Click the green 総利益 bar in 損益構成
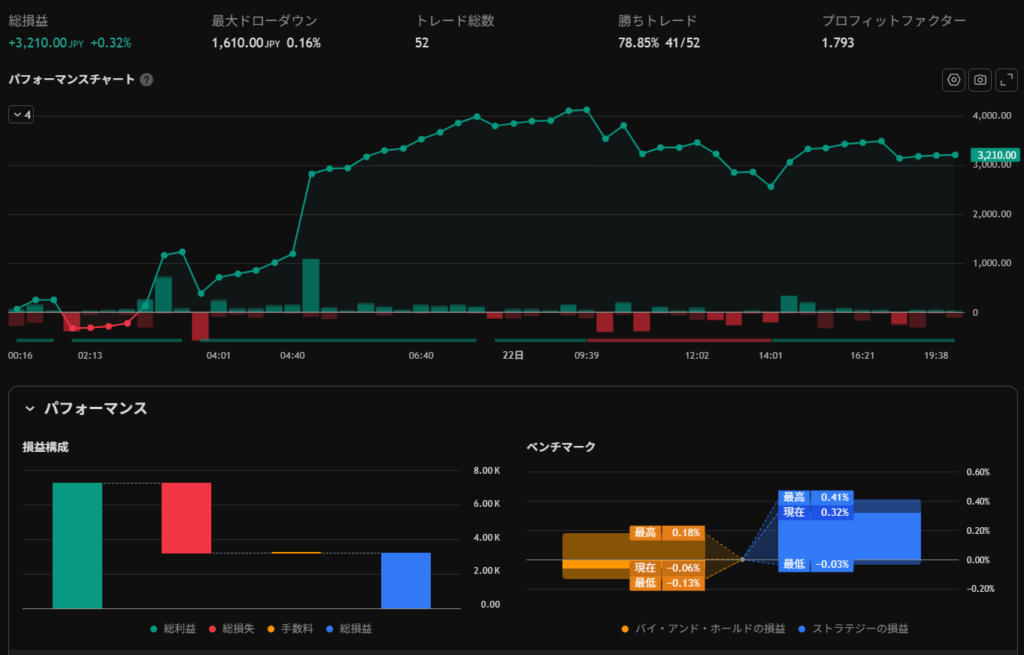1024x655 pixels. pos(77,545)
